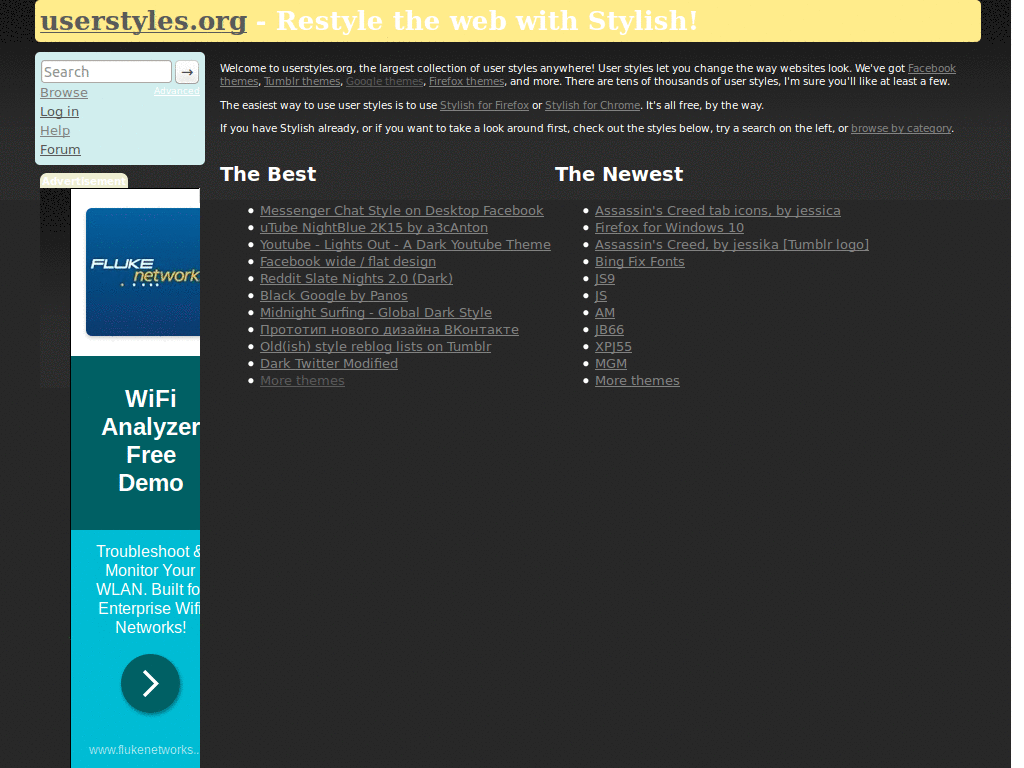Open the JB66 style link
The width and height of the screenshot is (1024, 768).
(x=609, y=330)
